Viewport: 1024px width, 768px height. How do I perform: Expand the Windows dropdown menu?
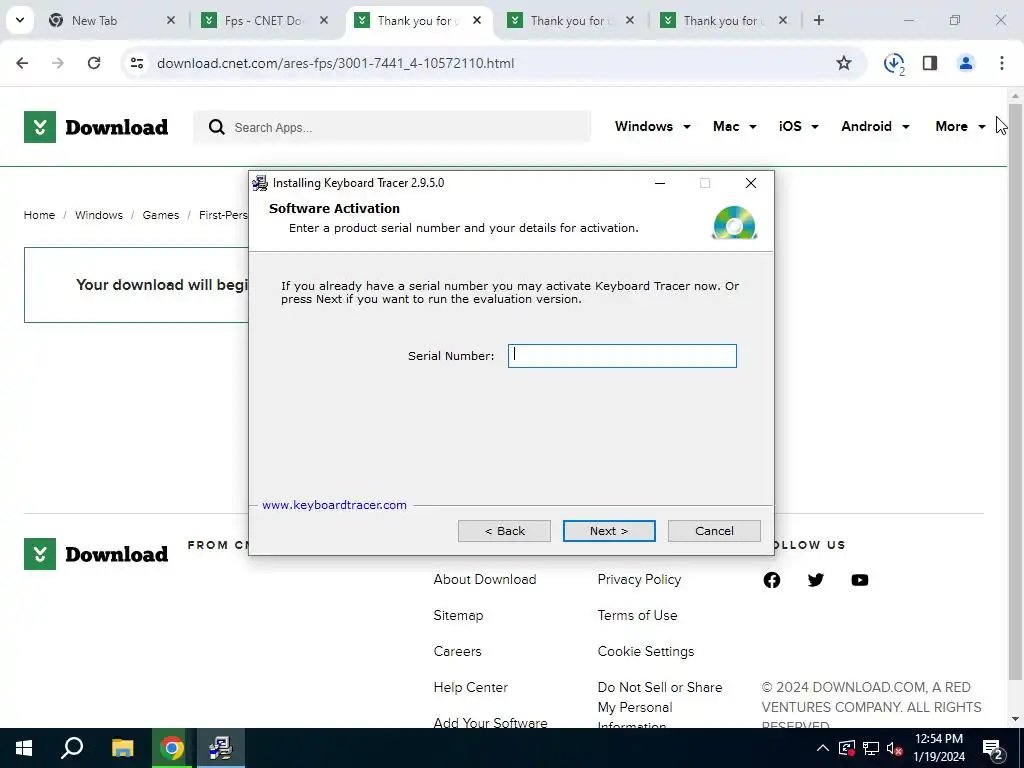(652, 127)
